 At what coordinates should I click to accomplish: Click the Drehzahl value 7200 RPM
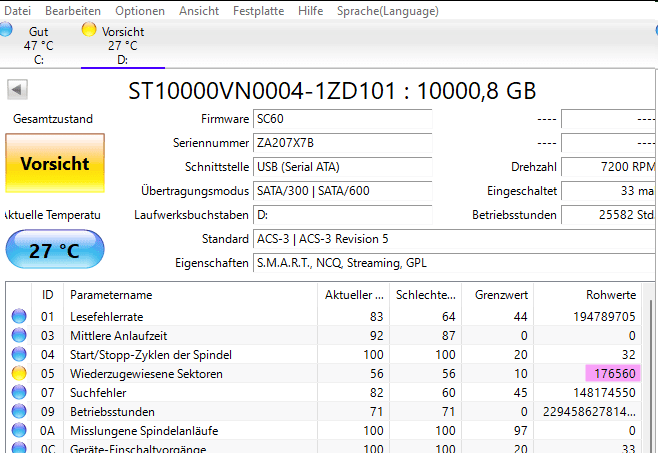point(608,167)
